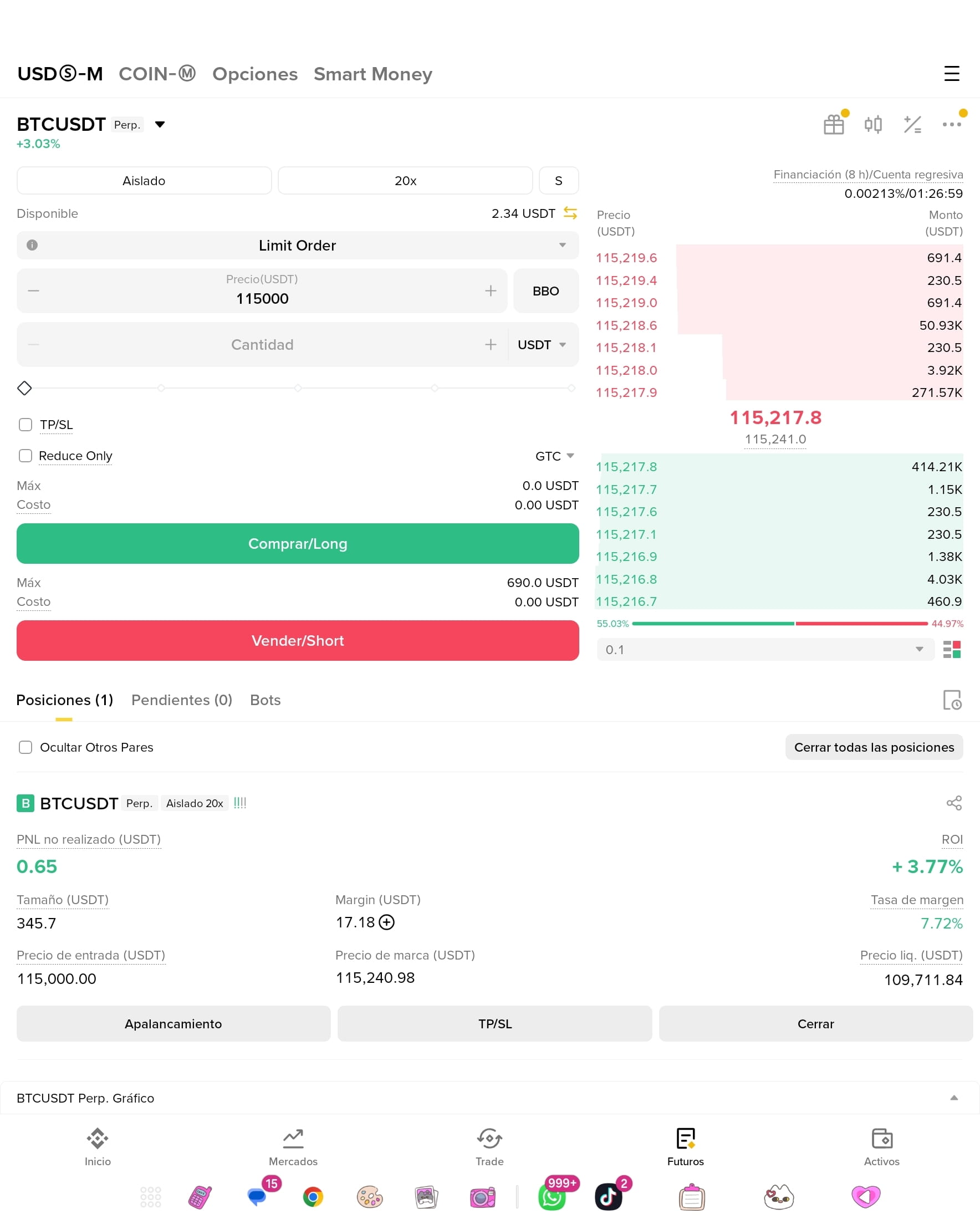The height and width of the screenshot is (1224, 980).
Task: Open the Limit Order type dropdown
Action: [x=298, y=245]
